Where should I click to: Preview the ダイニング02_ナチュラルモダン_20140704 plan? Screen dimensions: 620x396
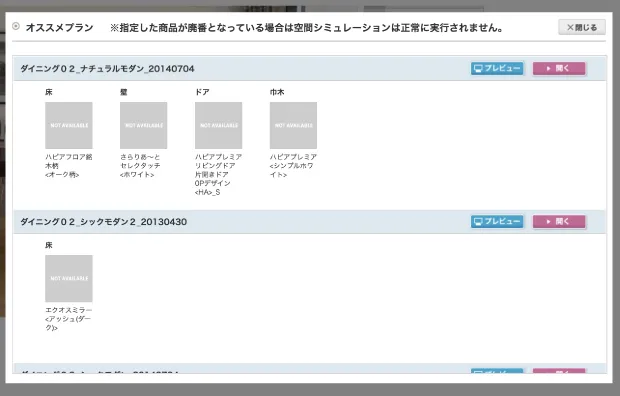click(497, 68)
